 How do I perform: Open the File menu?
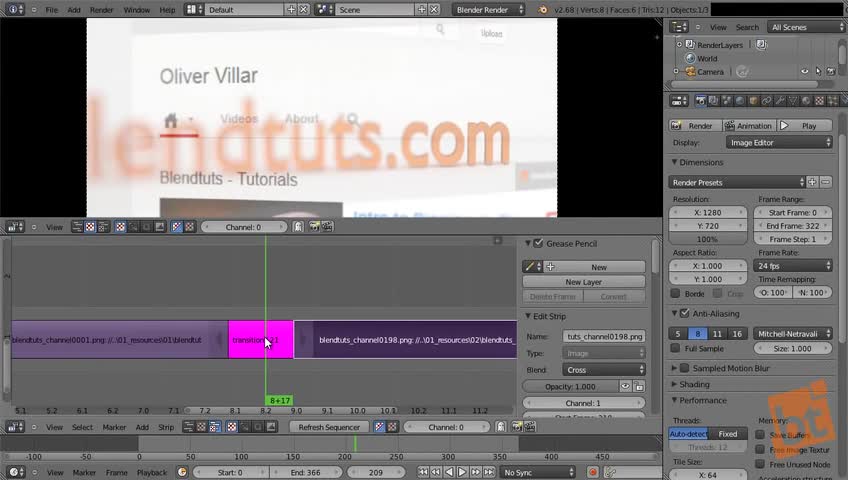[x=51, y=10]
